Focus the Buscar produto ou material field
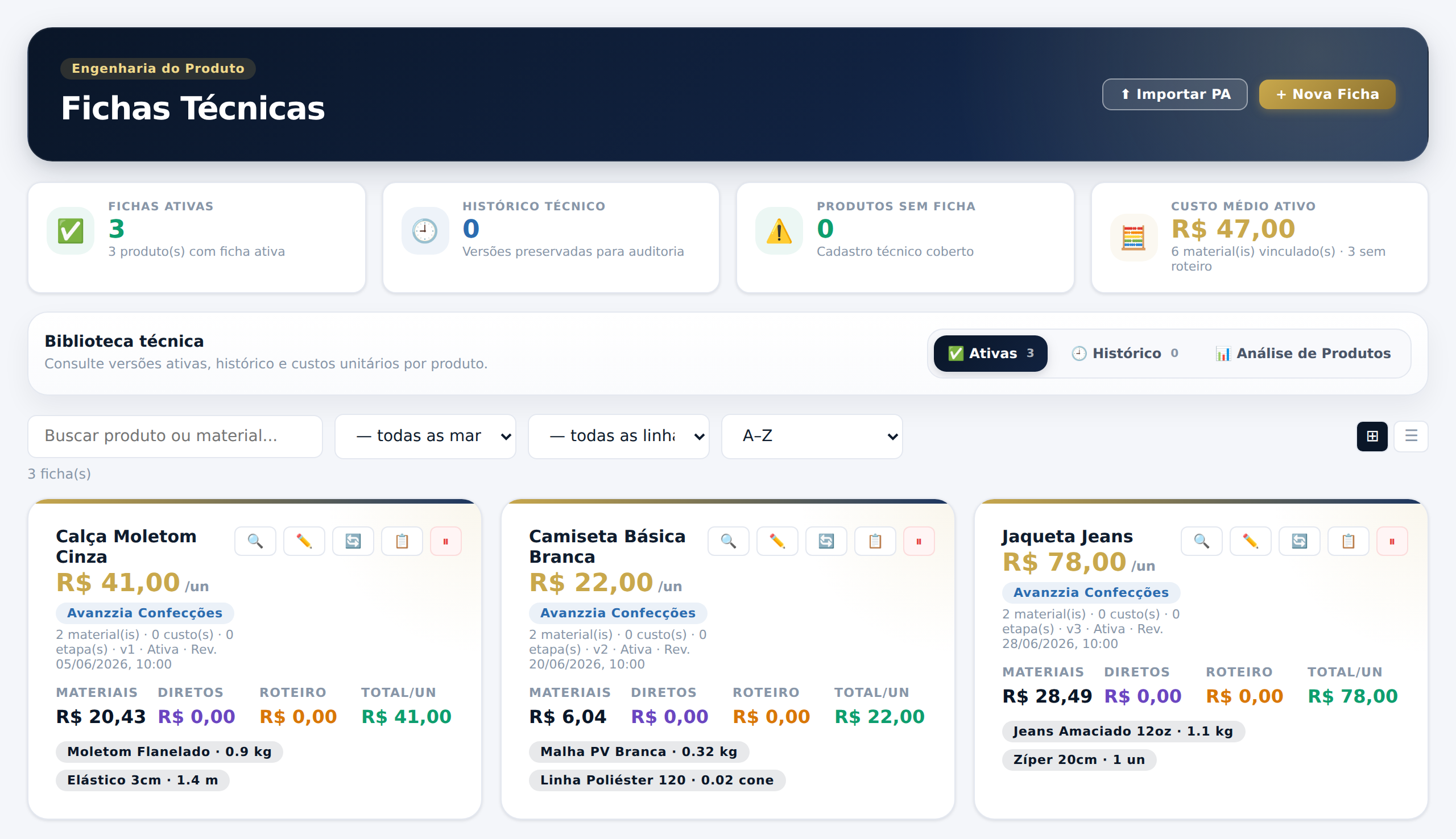Image resolution: width=1456 pixels, height=839 pixels. [175, 436]
